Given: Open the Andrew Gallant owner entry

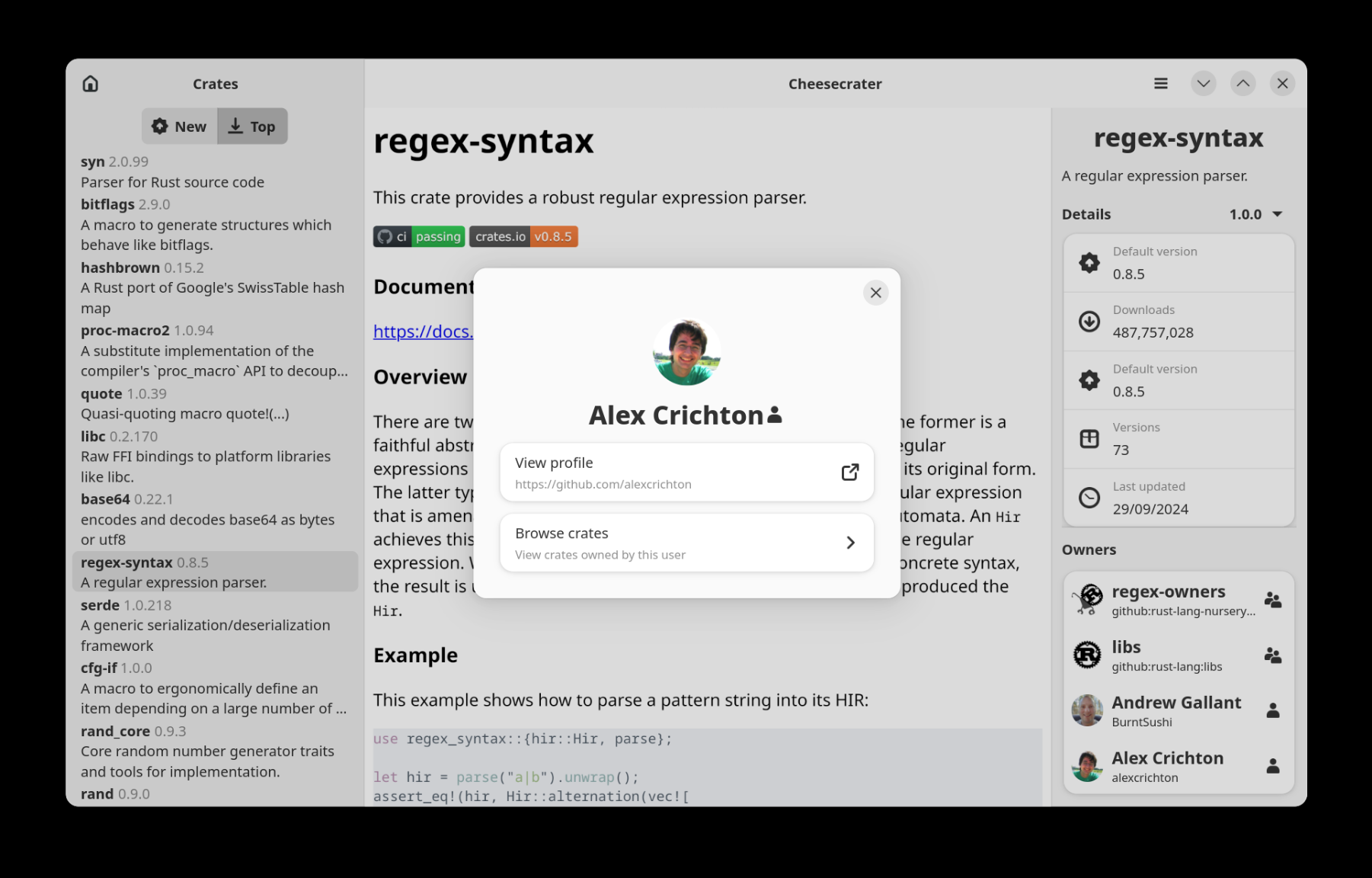Looking at the screenshot, I should 1179,710.
